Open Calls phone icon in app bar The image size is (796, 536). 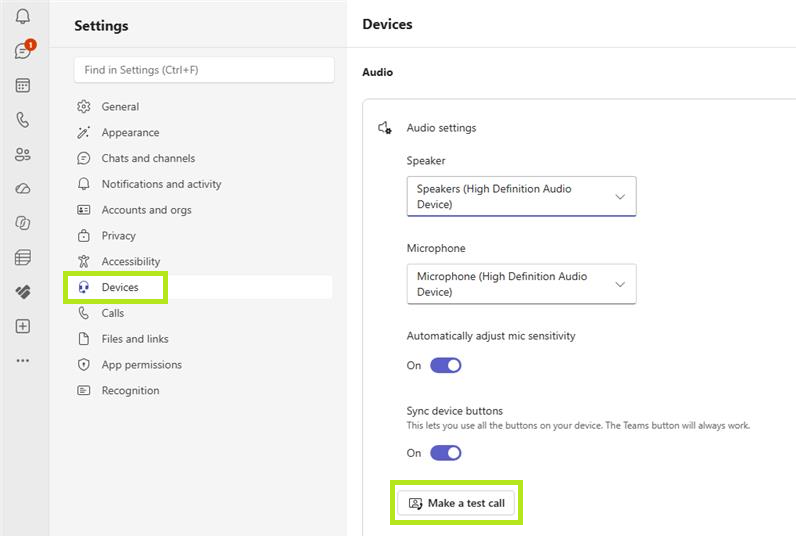(22, 120)
